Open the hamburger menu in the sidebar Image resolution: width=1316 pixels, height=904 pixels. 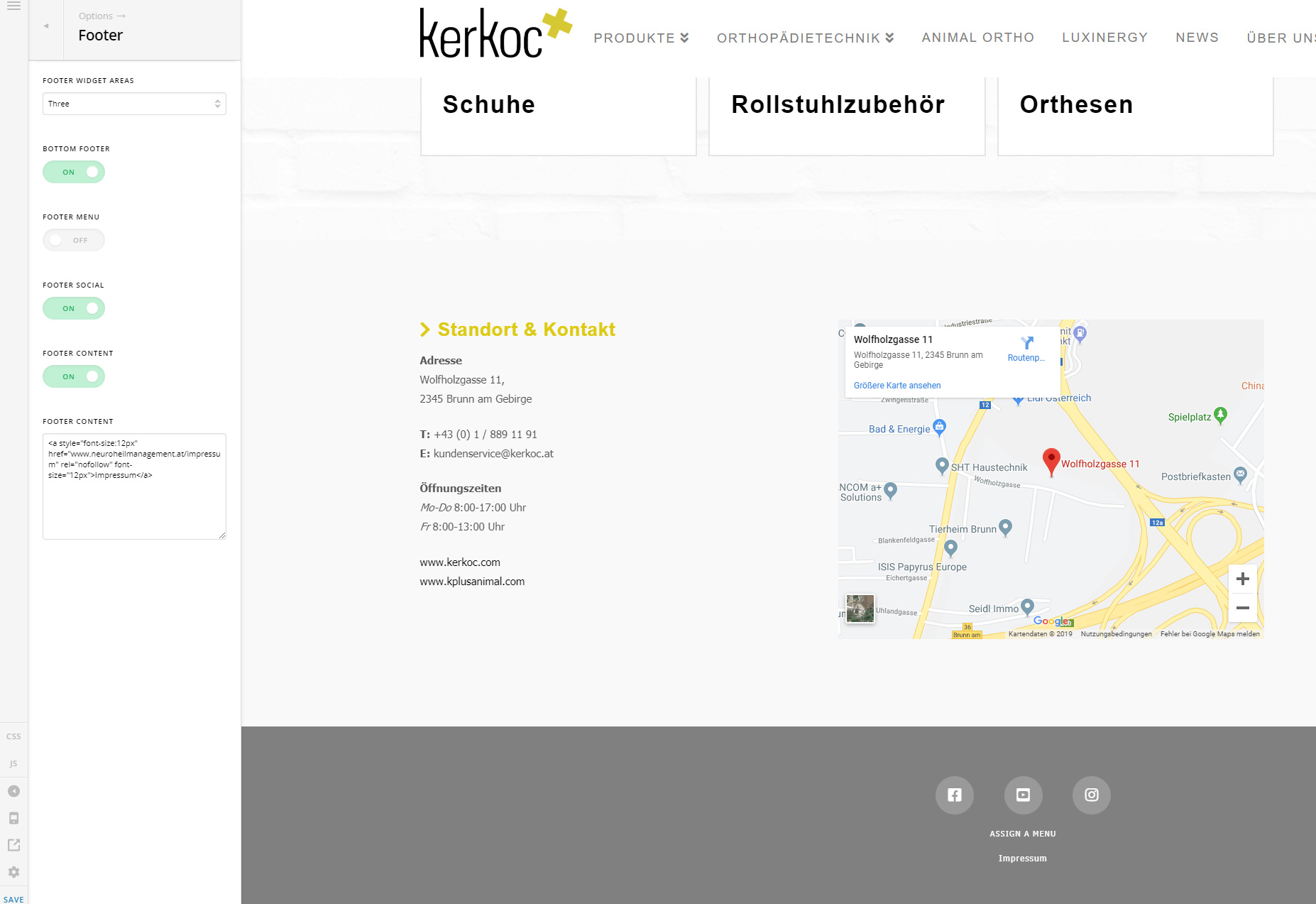point(13,6)
